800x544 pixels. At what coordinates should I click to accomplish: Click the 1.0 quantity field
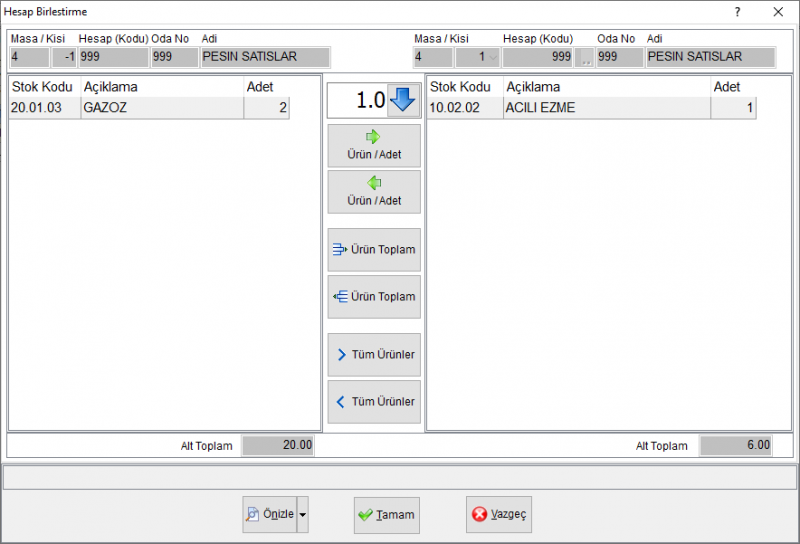(x=358, y=100)
